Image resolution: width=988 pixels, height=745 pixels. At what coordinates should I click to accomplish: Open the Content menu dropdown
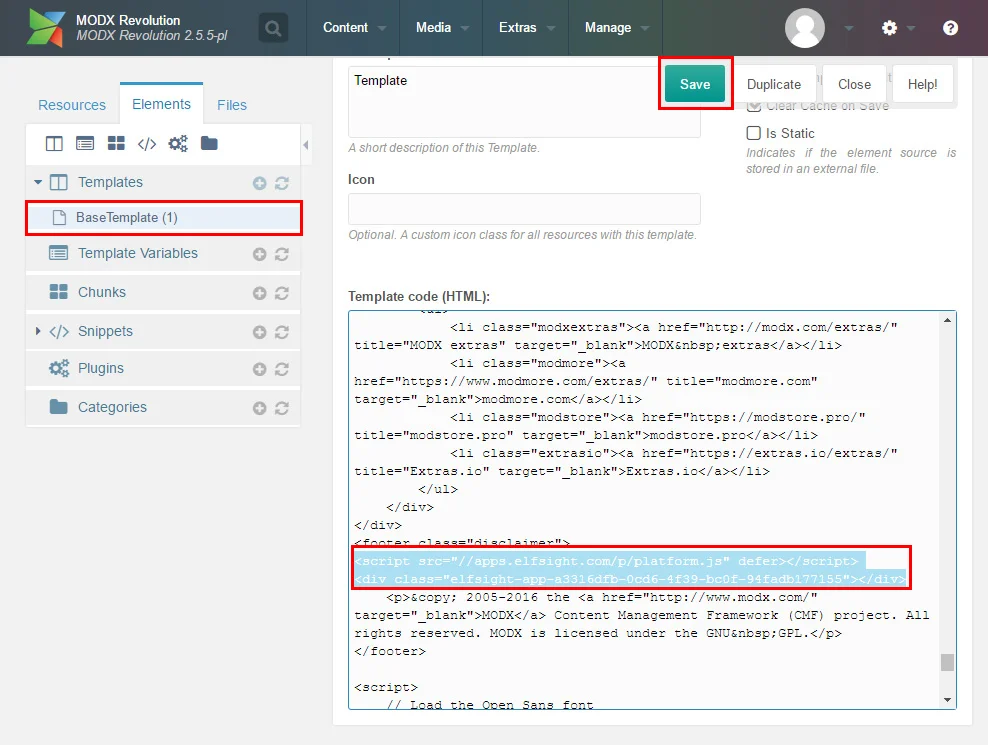pos(354,28)
